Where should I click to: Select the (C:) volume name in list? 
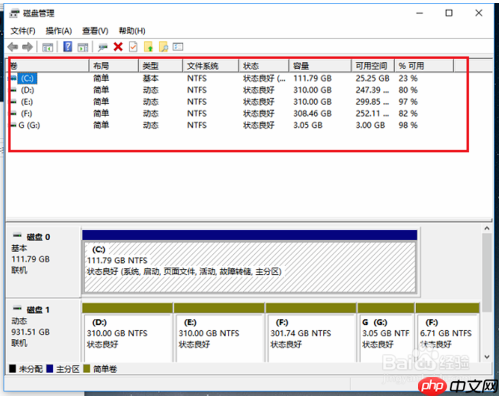(x=27, y=78)
